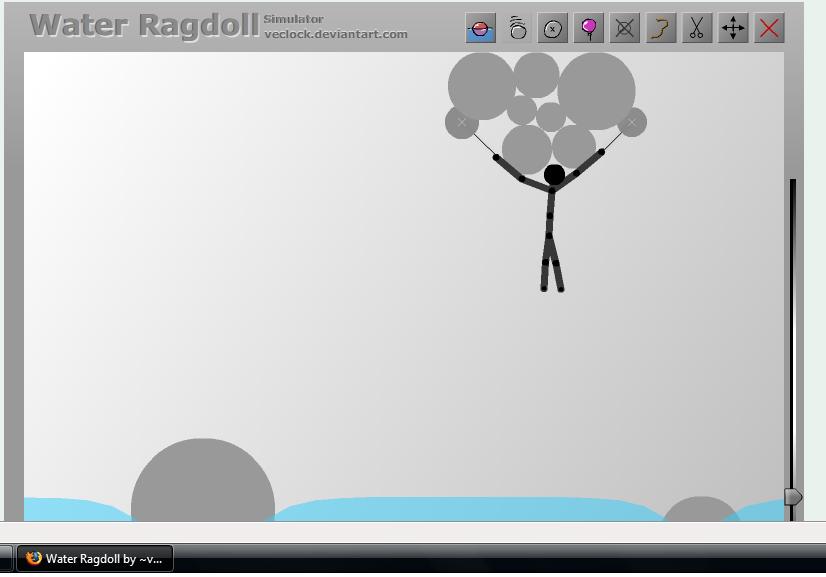Click the Water Ragdoll title text
The image size is (826, 577).
pos(144,25)
